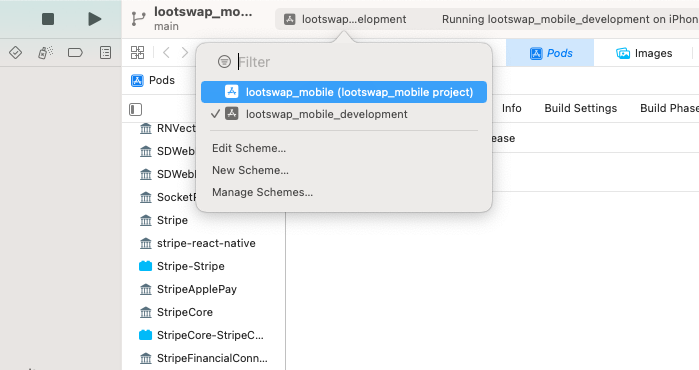
Task: Toggle the targets list sidebar icon
Action: click(x=136, y=110)
